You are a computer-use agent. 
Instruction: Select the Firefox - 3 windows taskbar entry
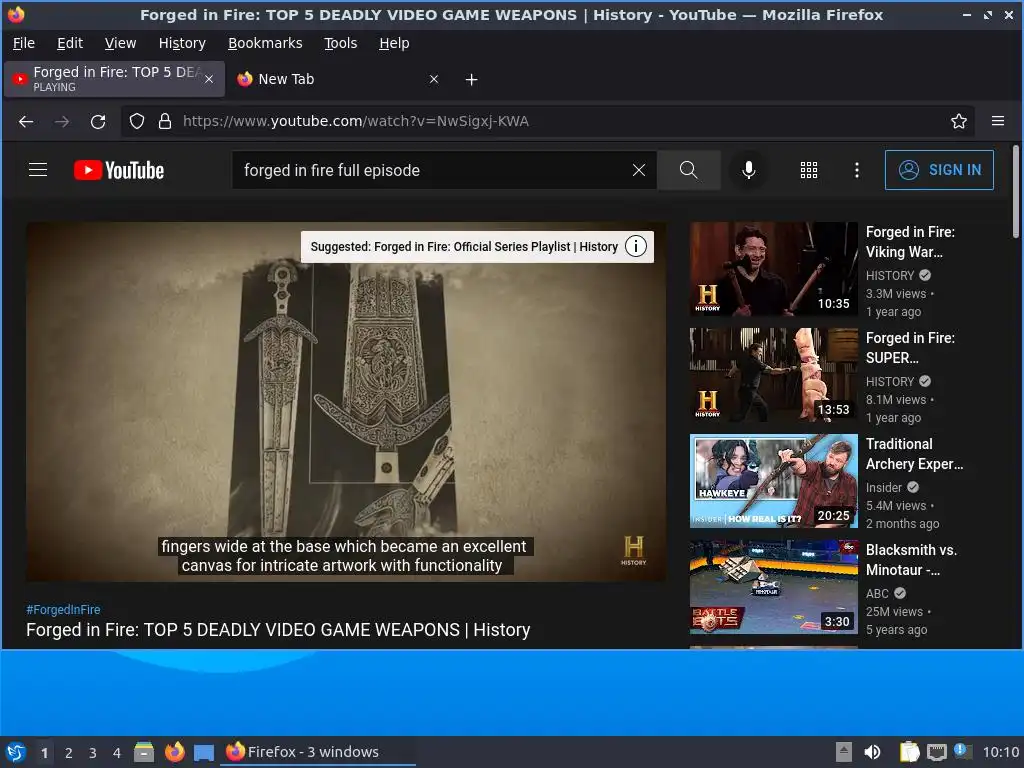[x=320, y=752]
